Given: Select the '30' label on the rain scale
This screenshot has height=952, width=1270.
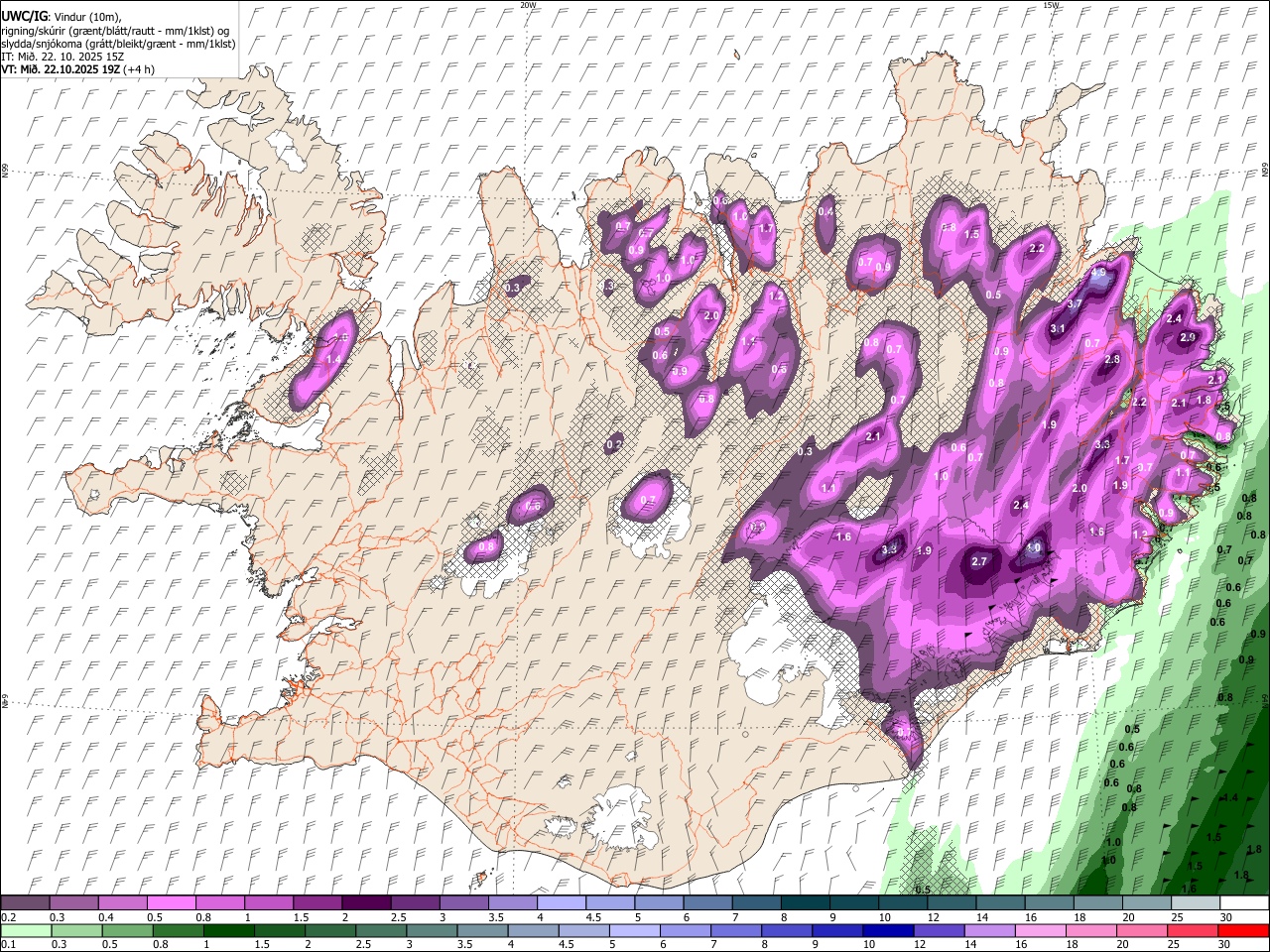Looking at the screenshot, I should click(1222, 945).
